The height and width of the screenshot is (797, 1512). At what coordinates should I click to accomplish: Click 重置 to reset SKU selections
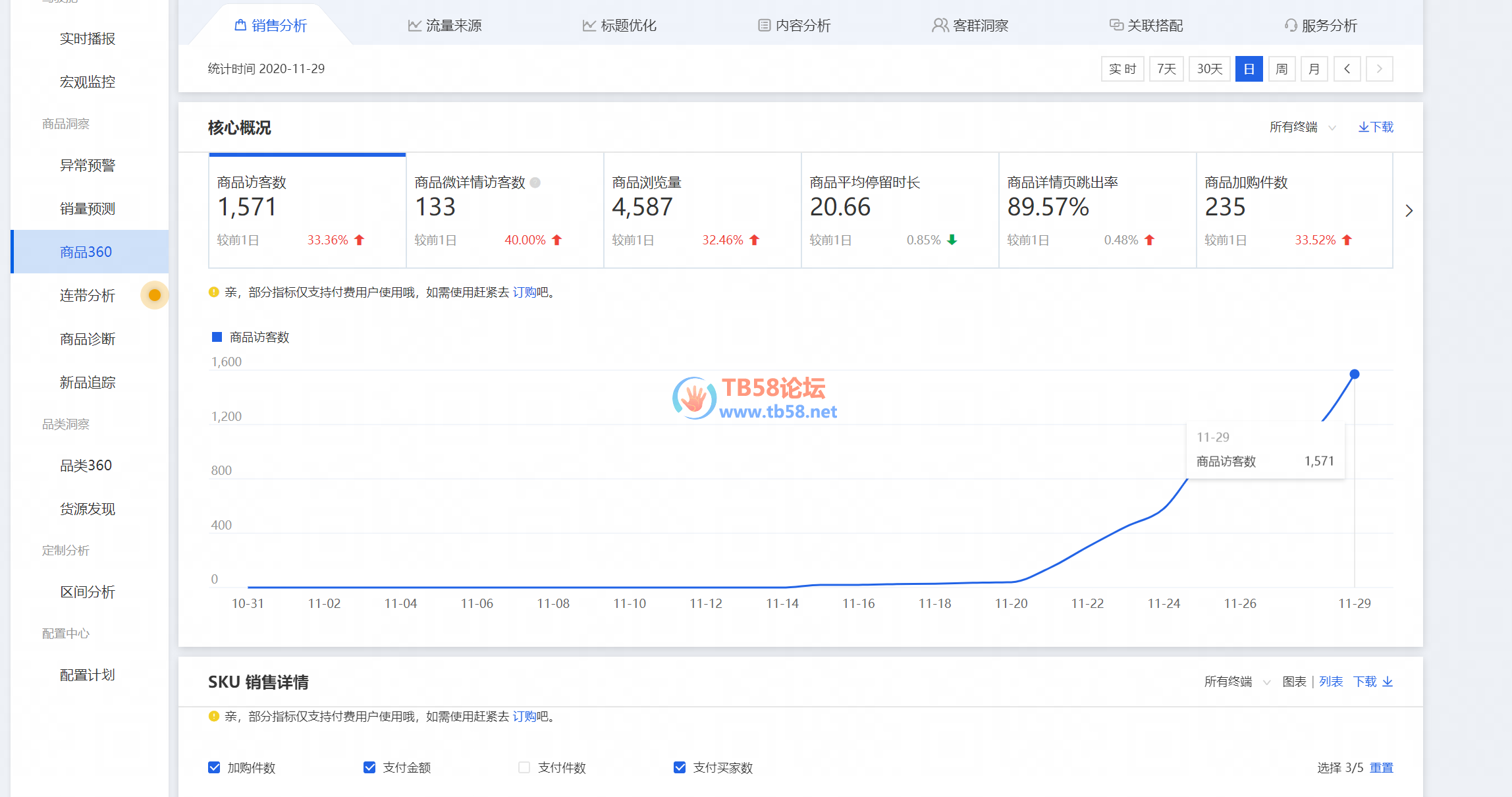[x=1381, y=768]
